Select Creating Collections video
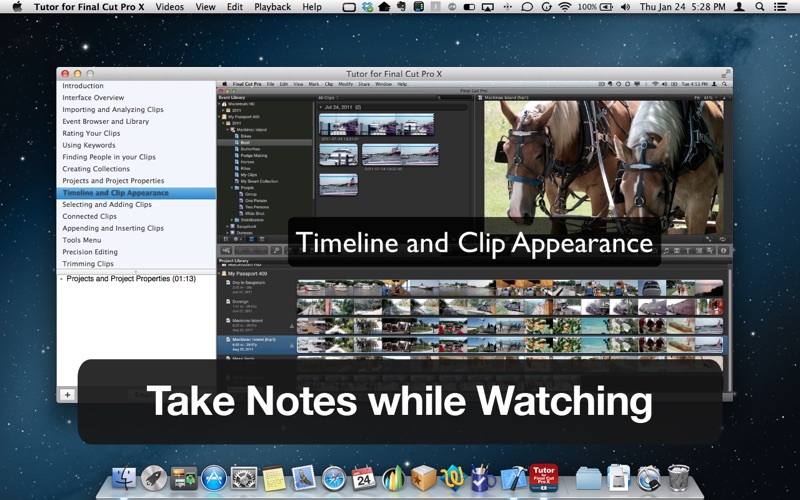The height and width of the screenshot is (500, 800). (x=136, y=169)
